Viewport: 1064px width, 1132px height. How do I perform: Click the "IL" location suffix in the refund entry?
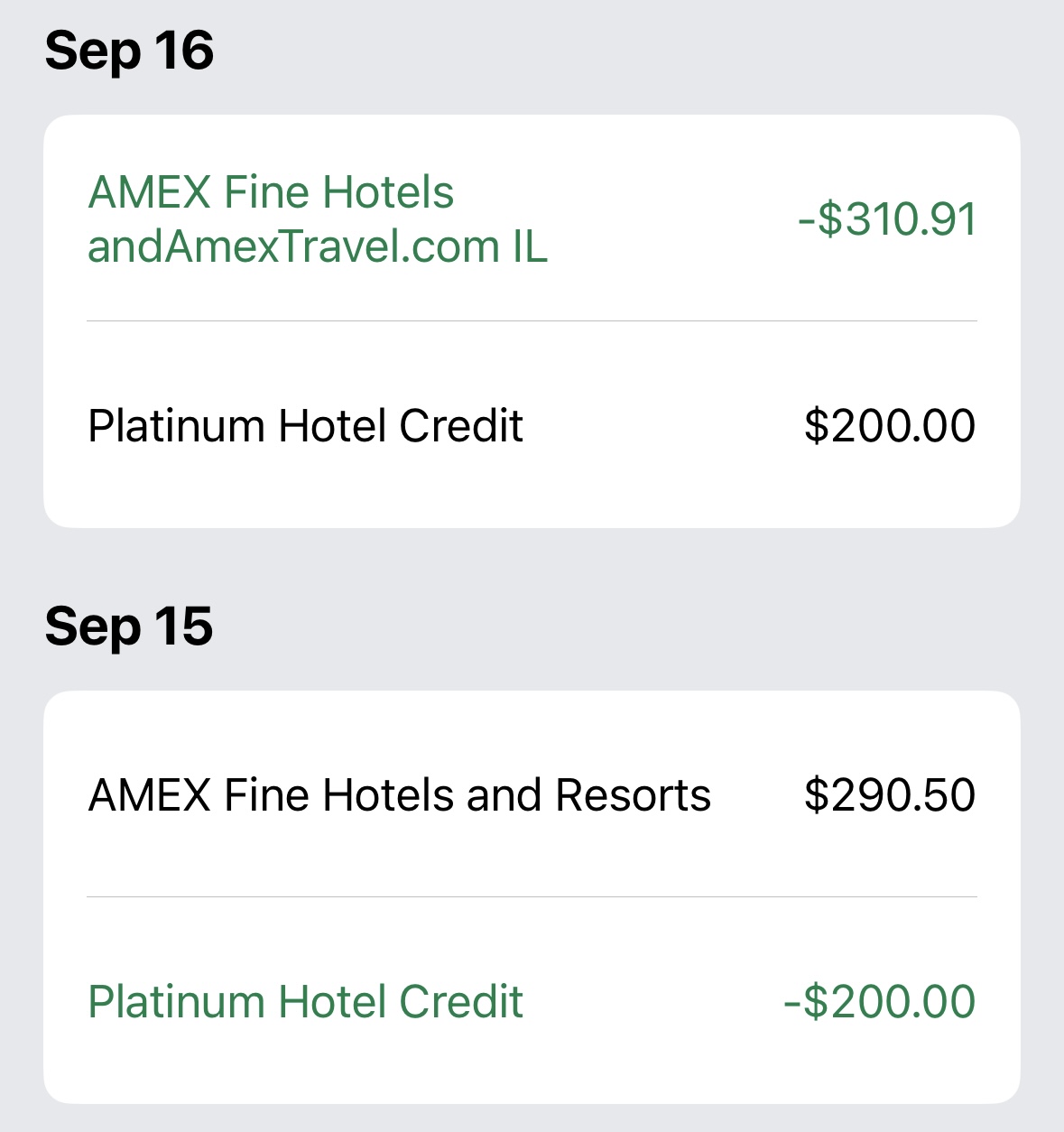tap(530, 246)
